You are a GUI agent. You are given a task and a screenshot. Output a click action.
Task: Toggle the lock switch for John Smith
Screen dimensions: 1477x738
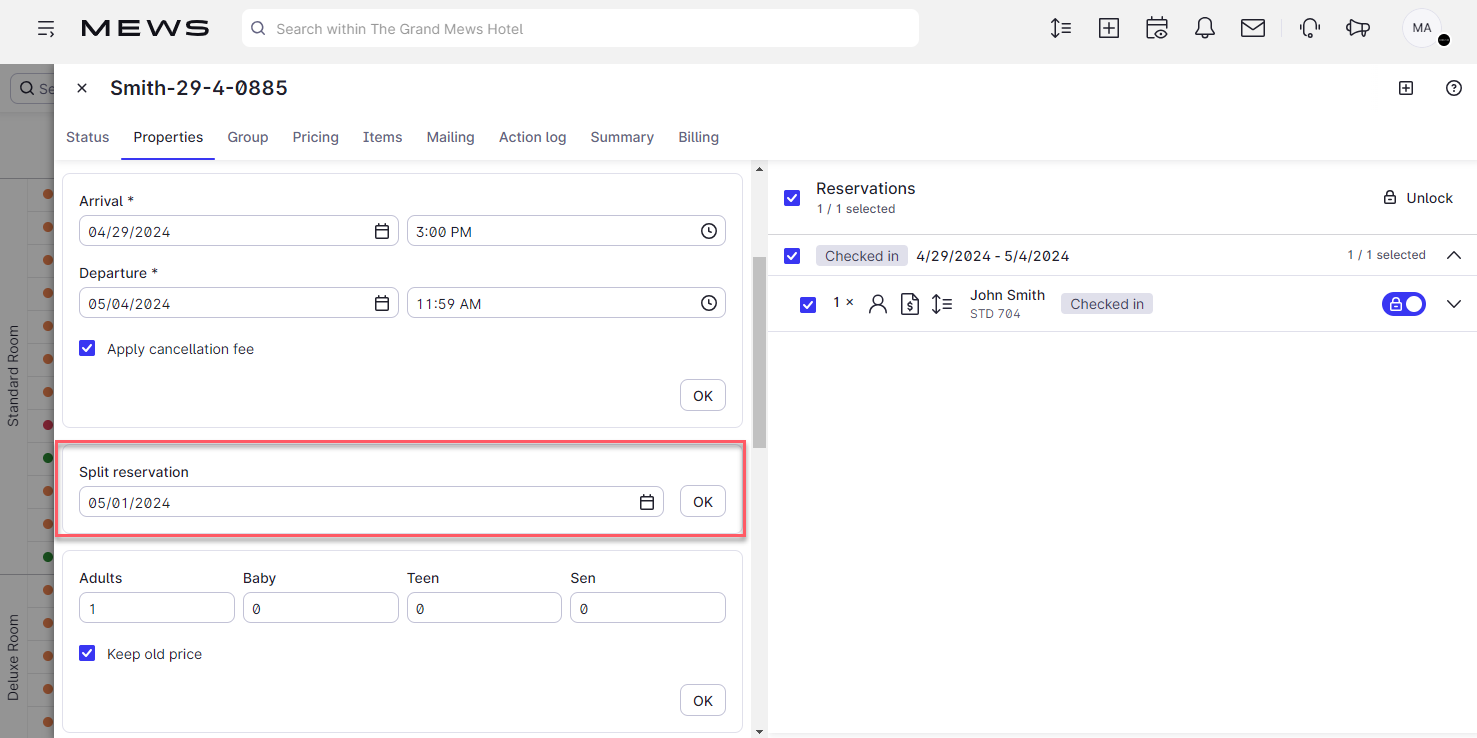tap(1404, 304)
